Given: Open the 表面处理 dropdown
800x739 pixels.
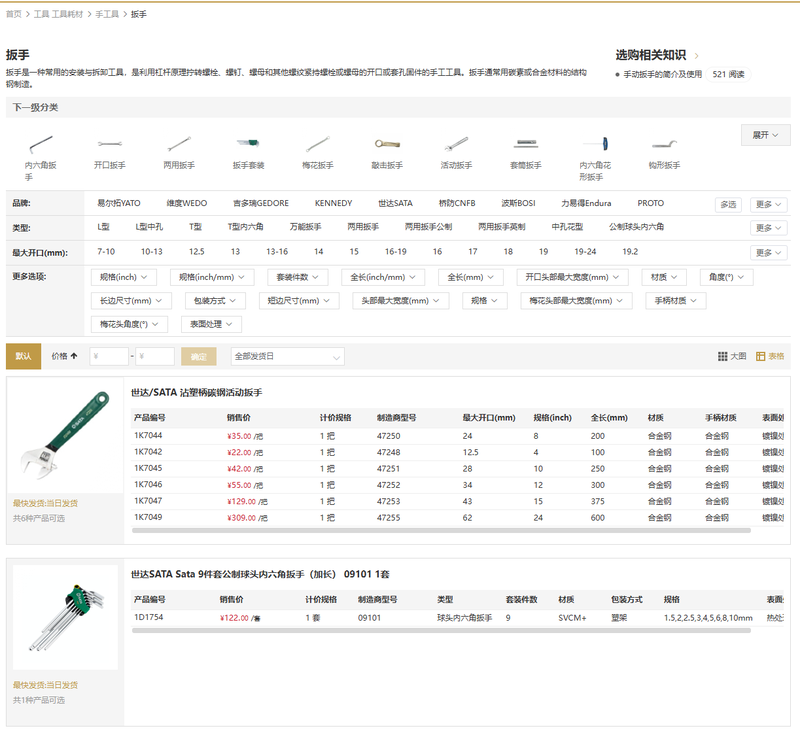Looking at the screenshot, I should [211, 324].
